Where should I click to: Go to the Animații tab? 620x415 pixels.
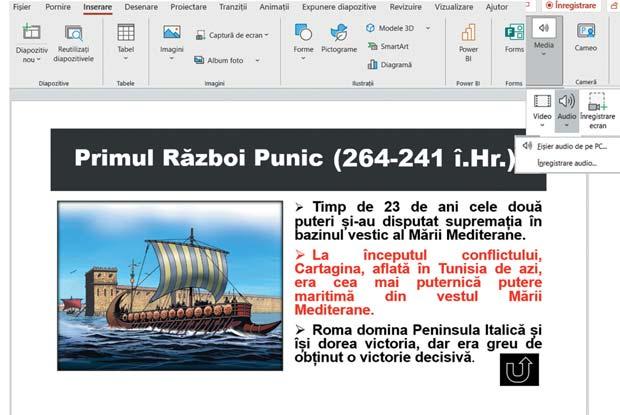click(274, 7)
